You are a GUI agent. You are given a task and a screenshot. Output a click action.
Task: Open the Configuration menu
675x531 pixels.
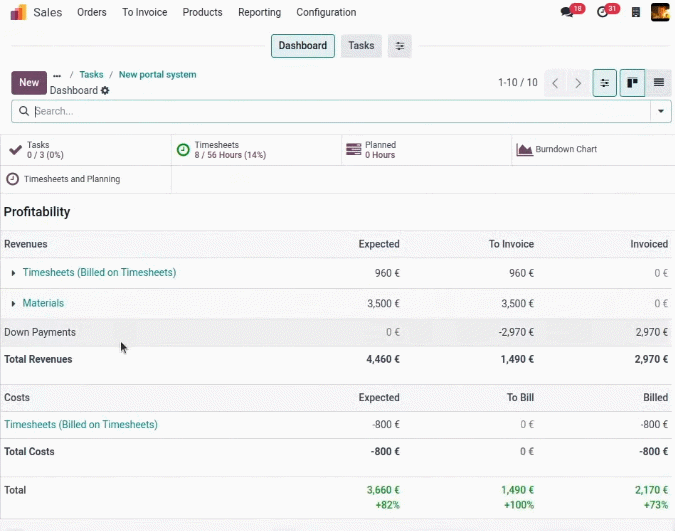326,12
